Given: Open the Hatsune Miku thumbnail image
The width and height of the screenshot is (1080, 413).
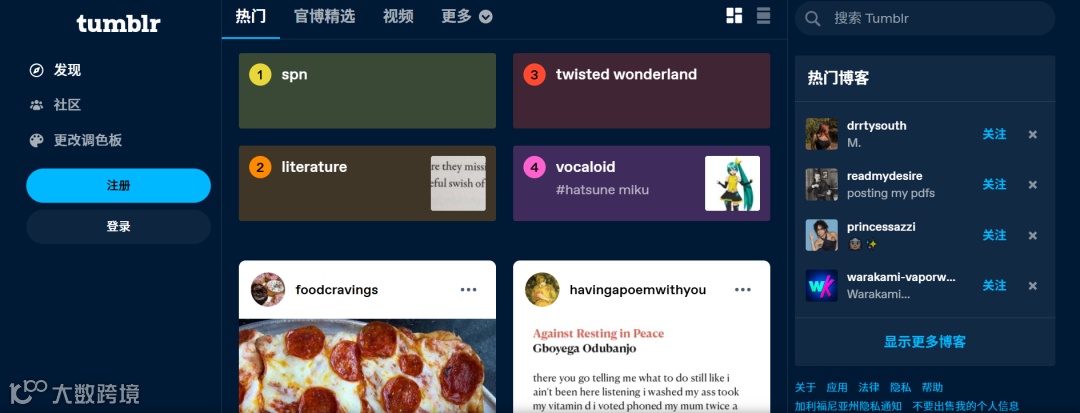Looking at the screenshot, I should (732, 183).
